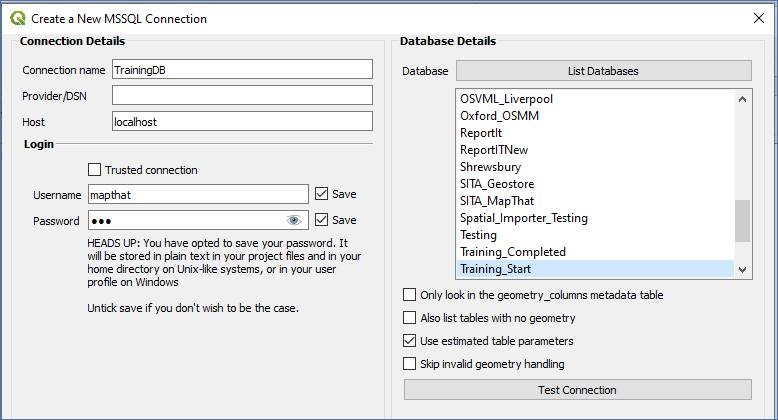This screenshot has height=420, width=778.
Task: Check Skip invalid geometry handling
Action: (x=409, y=364)
